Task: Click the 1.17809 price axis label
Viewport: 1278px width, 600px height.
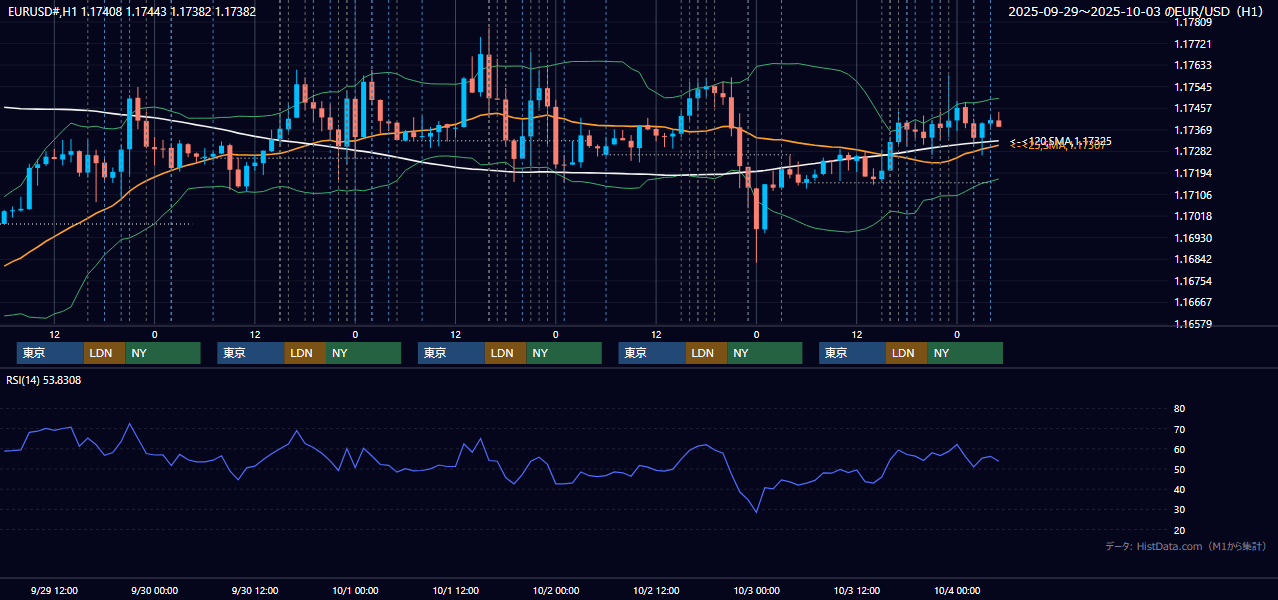Action: click(1192, 22)
